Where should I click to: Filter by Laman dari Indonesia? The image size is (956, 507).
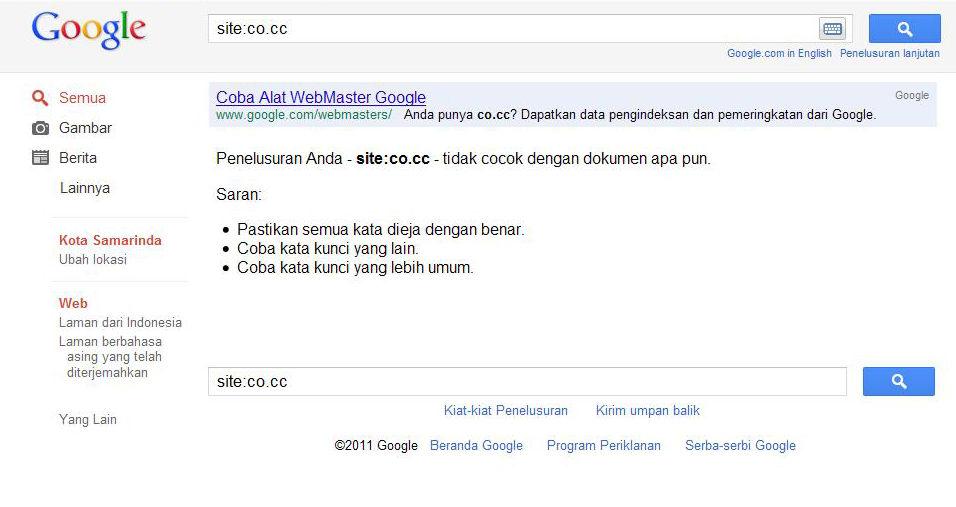[x=120, y=322]
